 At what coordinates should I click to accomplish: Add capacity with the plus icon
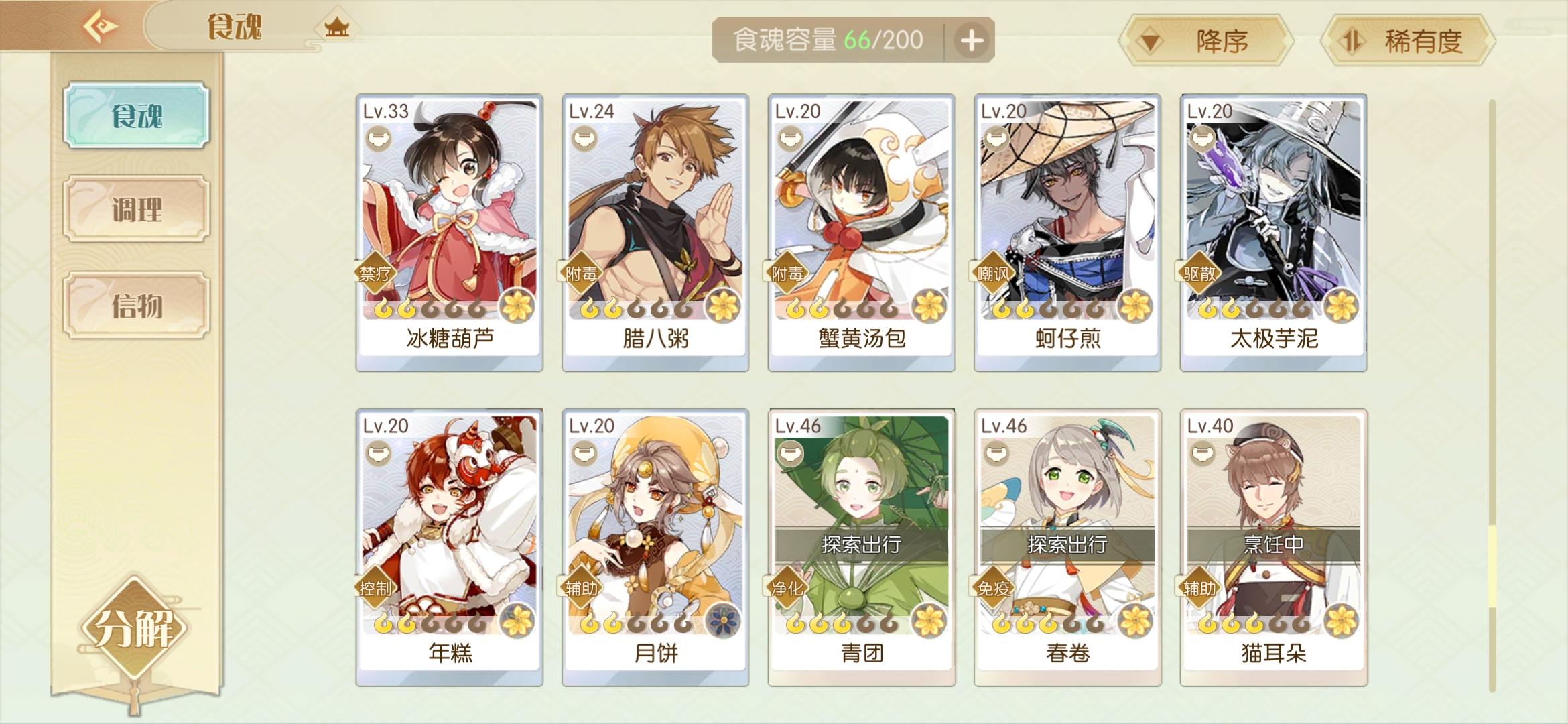[x=972, y=40]
